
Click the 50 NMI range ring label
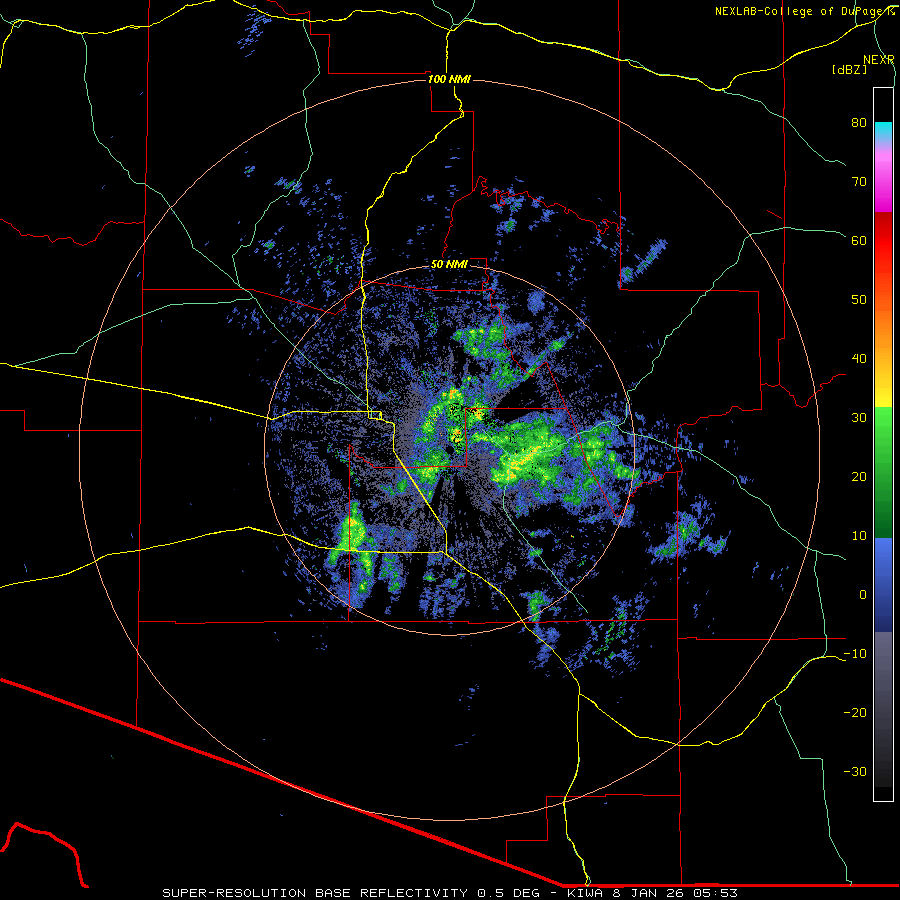(449, 265)
